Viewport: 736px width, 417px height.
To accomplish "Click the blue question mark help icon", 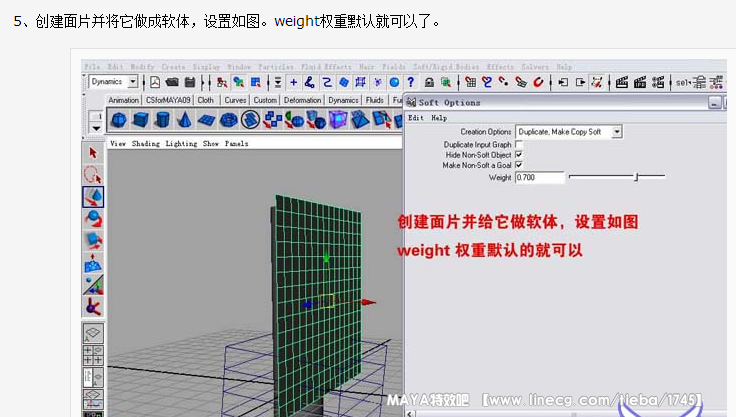I will 411,82.
